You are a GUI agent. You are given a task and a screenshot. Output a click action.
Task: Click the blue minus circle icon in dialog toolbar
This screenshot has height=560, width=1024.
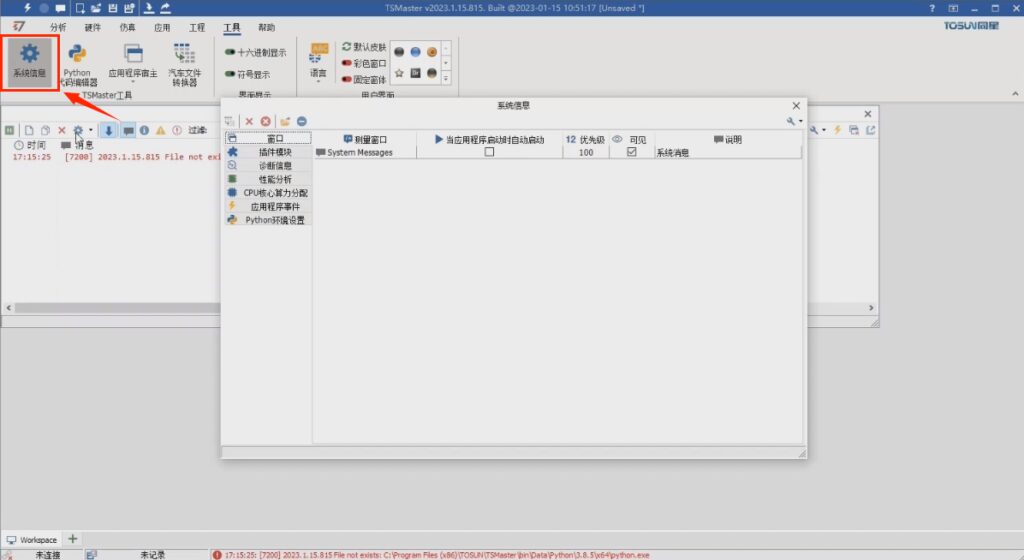click(301, 121)
